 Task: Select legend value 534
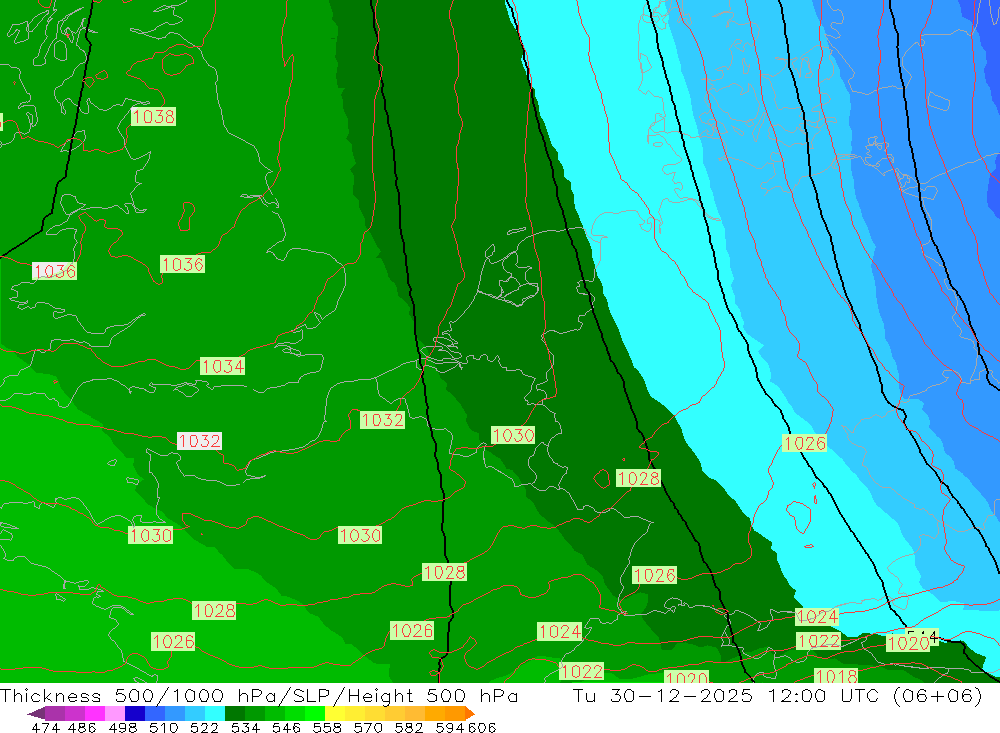click(245, 727)
